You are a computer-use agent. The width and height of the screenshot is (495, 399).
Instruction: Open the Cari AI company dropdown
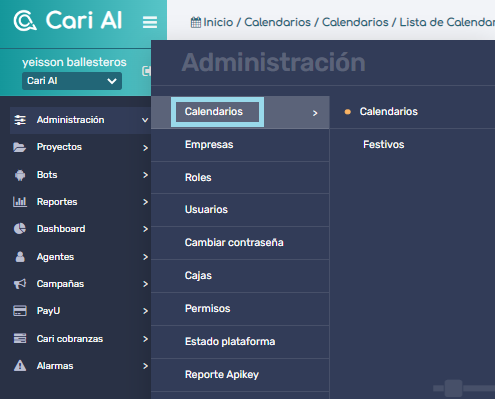[72, 81]
